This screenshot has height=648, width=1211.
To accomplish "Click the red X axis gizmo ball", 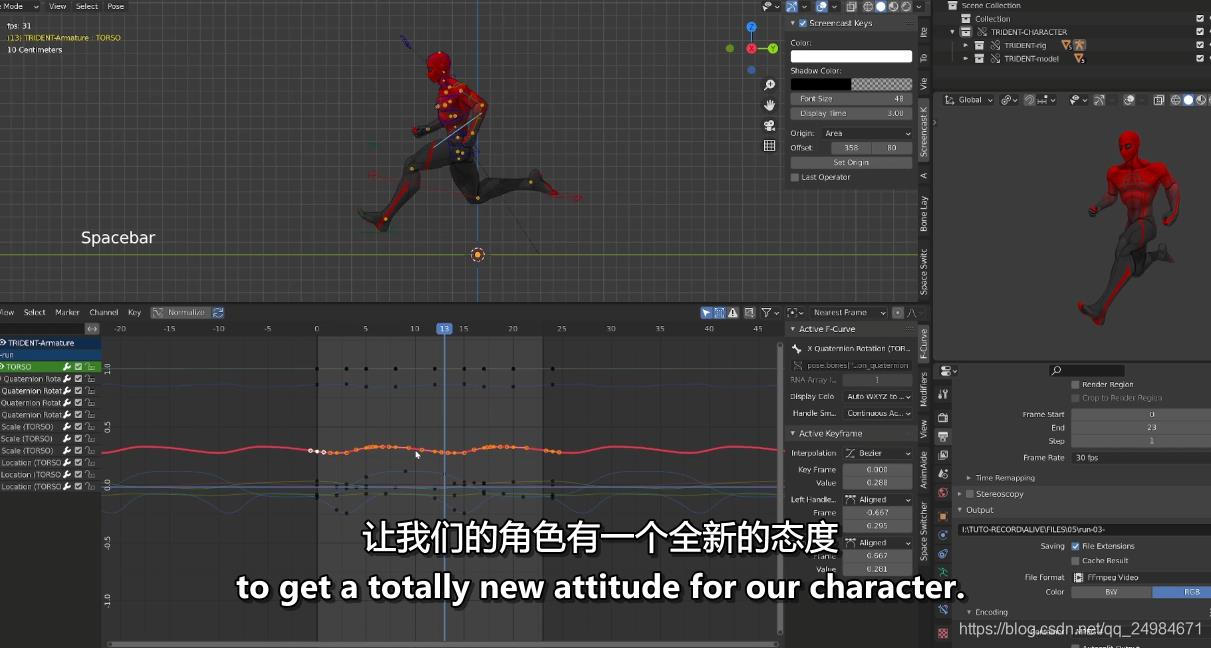I will coord(751,48).
